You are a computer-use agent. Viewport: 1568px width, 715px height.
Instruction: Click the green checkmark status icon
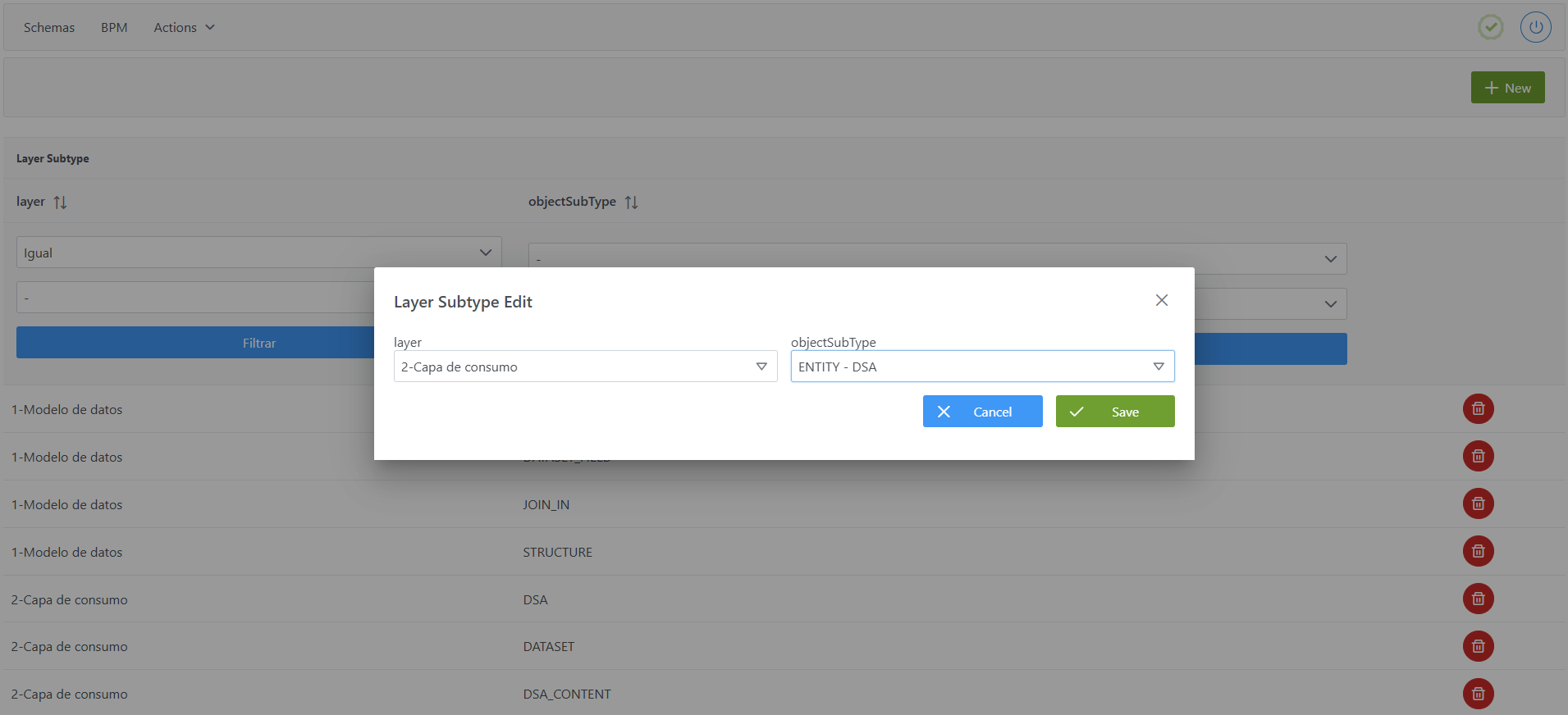point(1490,27)
